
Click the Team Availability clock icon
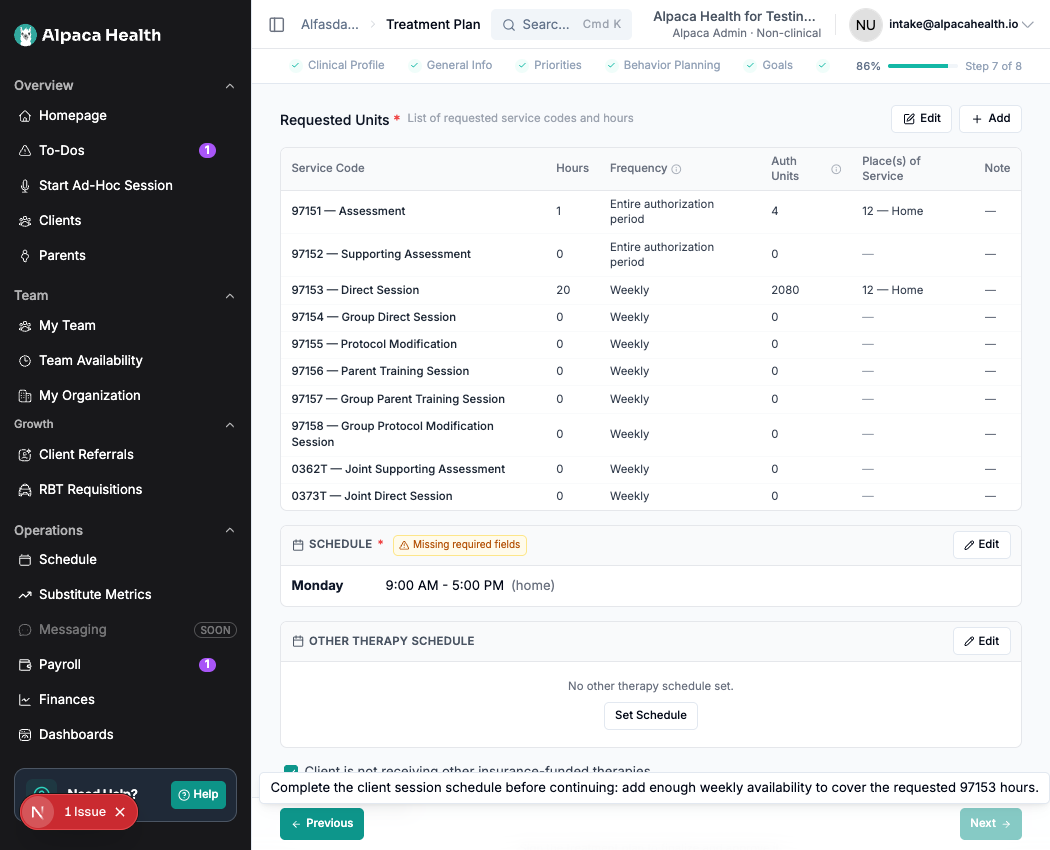pyautogui.click(x=25, y=361)
